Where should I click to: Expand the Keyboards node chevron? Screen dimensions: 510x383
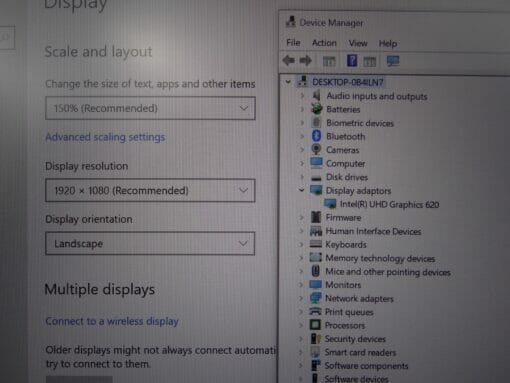tap(301, 244)
